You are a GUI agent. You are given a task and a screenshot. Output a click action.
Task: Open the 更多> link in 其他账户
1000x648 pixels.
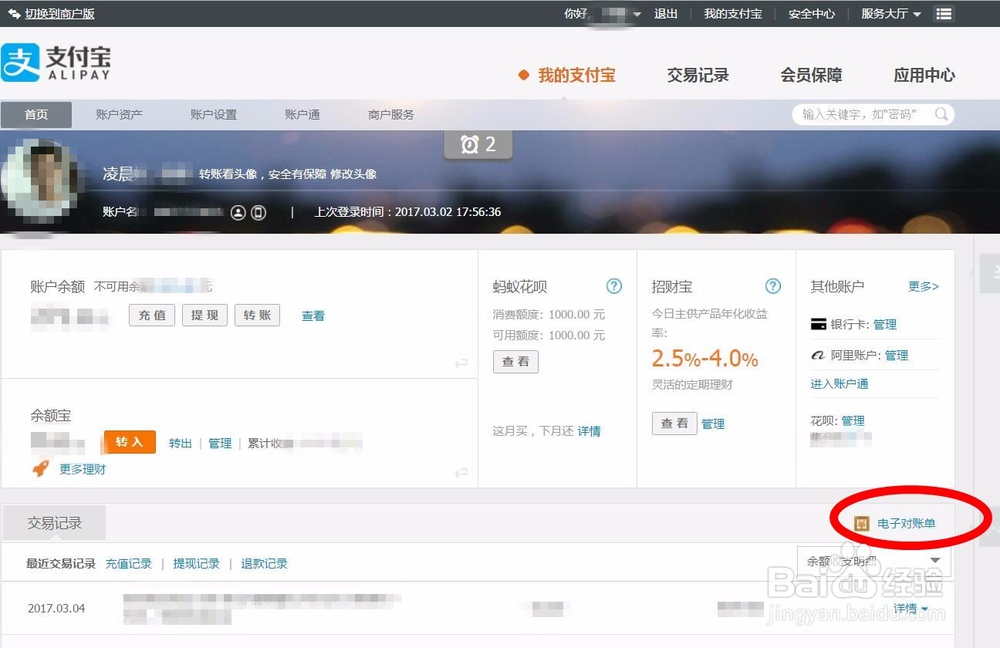[923, 286]
